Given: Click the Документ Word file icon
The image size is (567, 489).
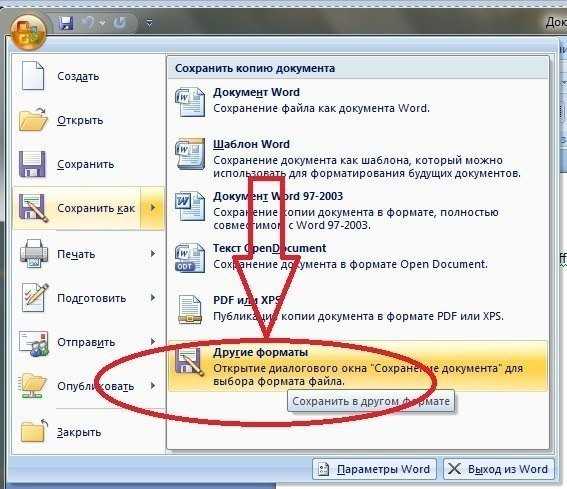Looking at the screenshot, I should pos(190,102).
